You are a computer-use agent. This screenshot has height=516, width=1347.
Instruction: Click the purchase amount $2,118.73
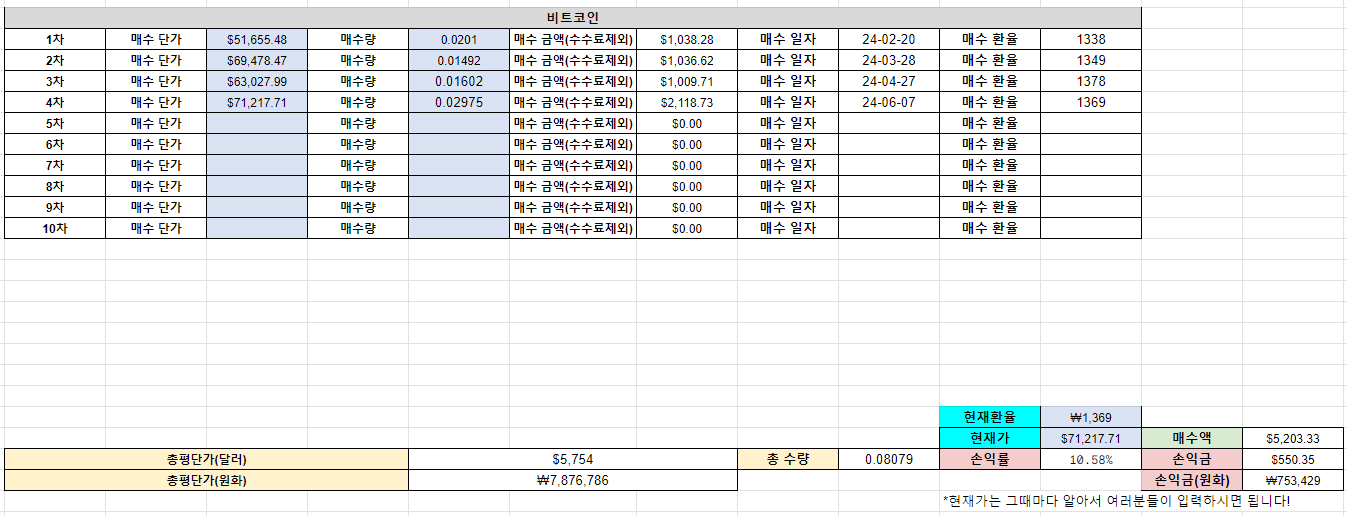click(687, 102)
